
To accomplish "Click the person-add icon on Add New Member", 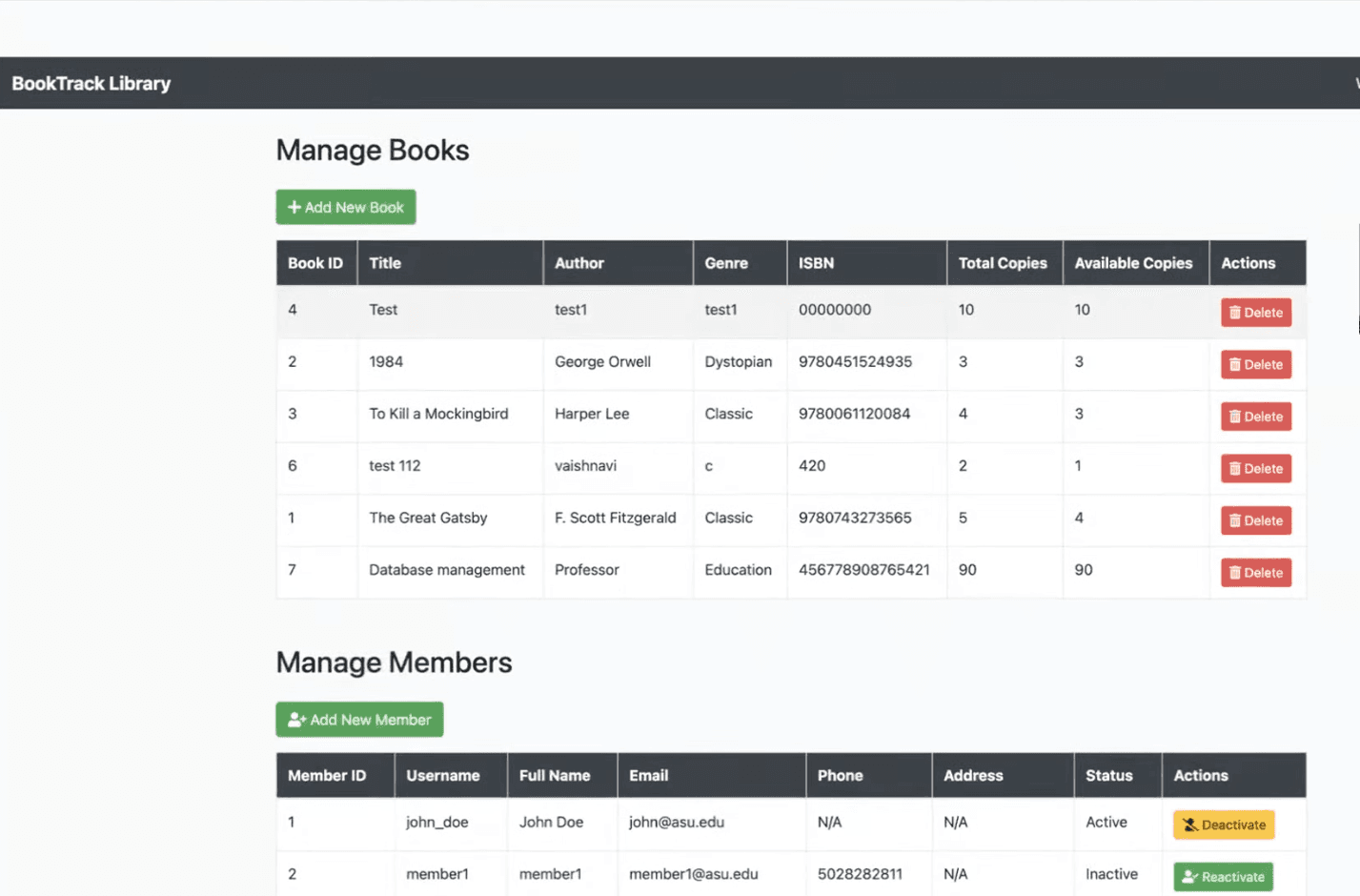I will (x=295, y=720).
